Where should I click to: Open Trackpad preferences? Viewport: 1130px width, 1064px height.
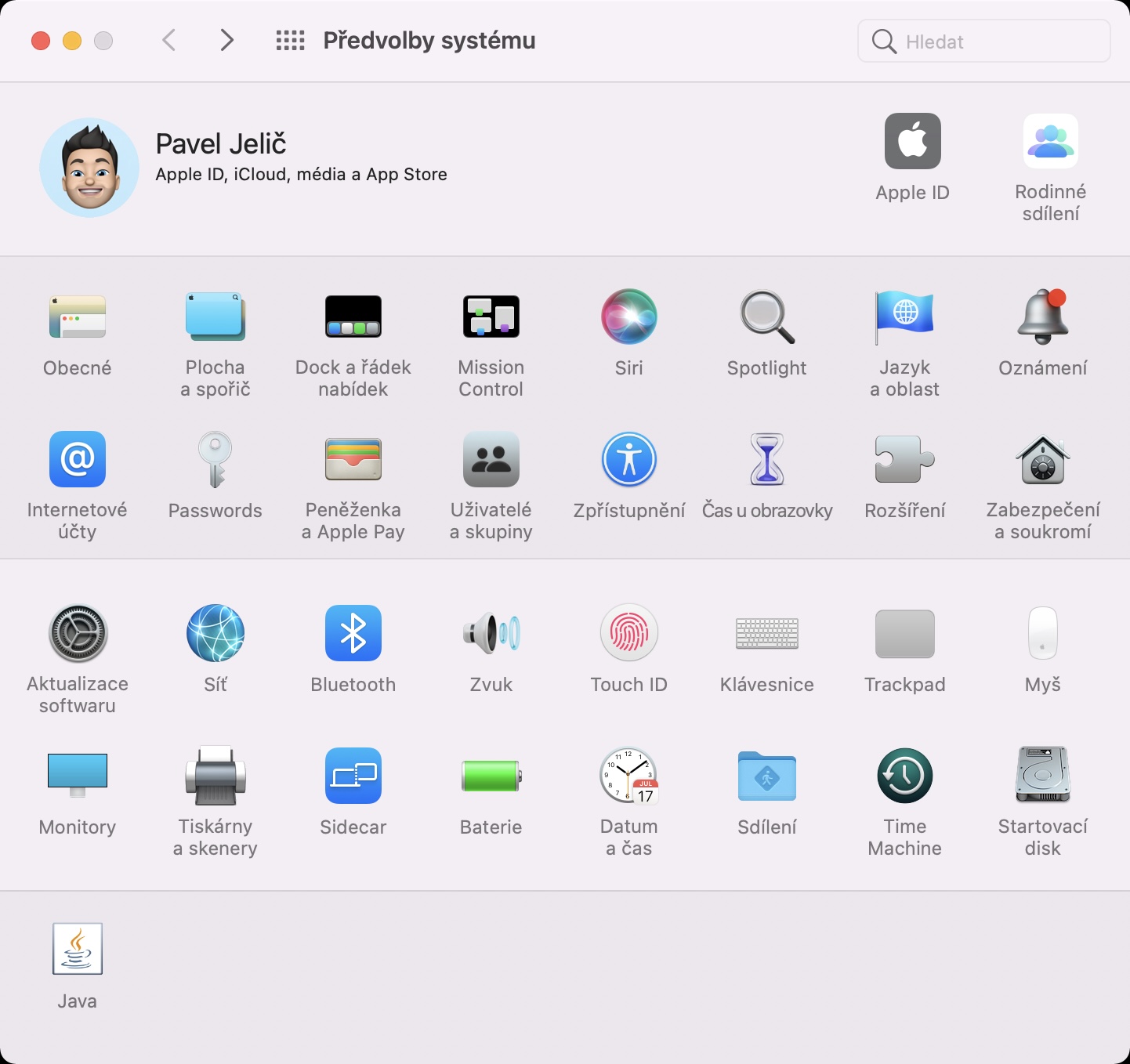tap(905, 633)
